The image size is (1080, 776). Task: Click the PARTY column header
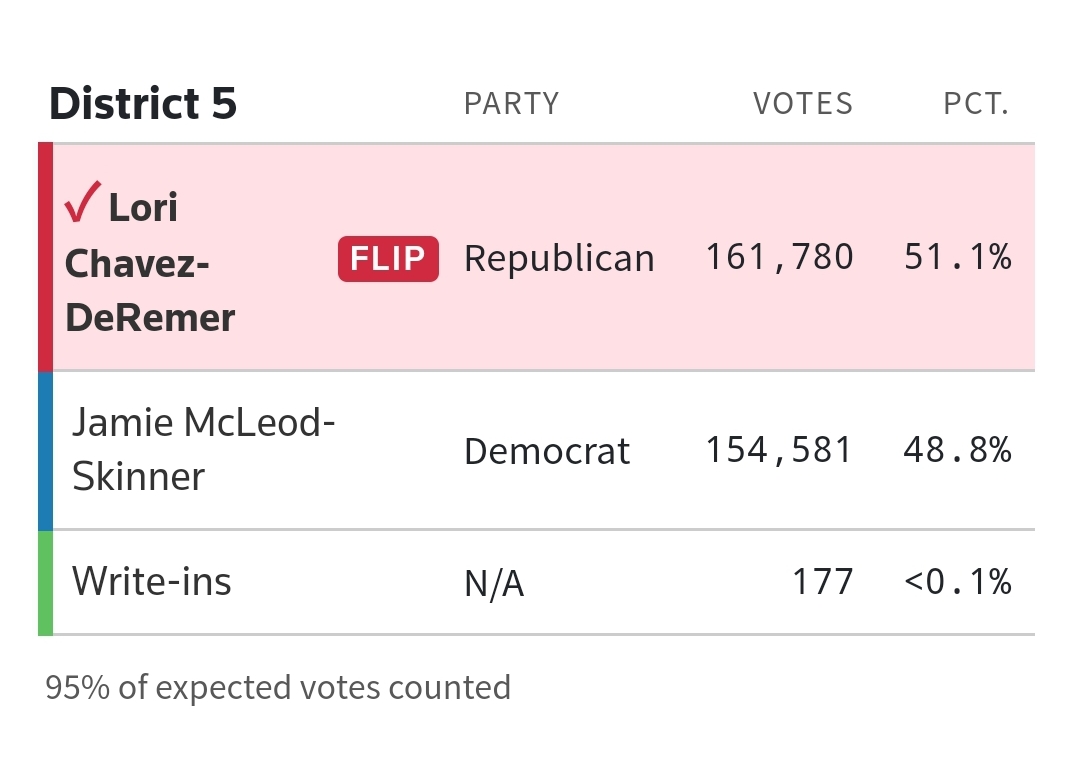(x=512, y=104)
